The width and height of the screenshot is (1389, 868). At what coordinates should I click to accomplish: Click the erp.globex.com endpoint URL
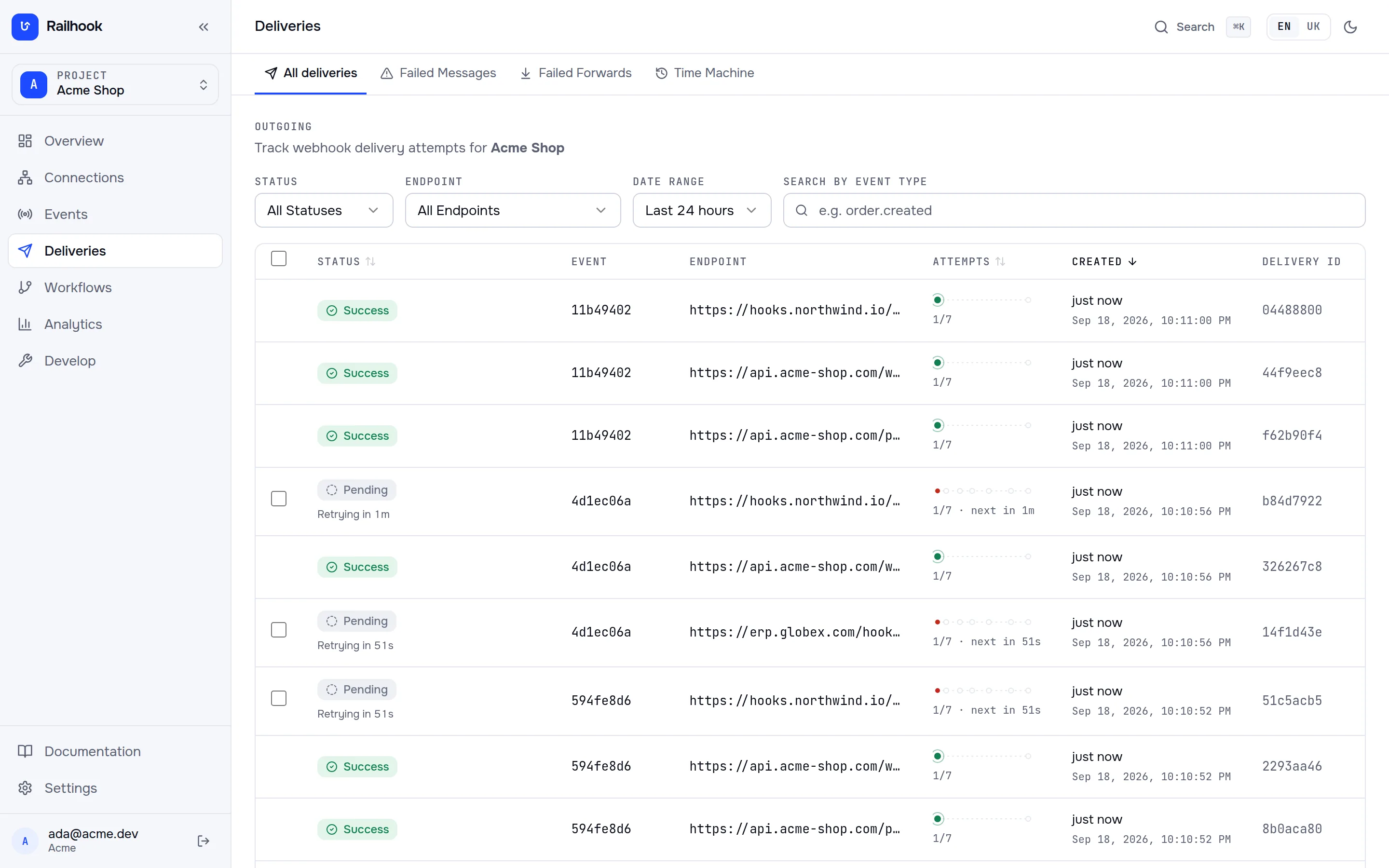[x=794, y=632]
